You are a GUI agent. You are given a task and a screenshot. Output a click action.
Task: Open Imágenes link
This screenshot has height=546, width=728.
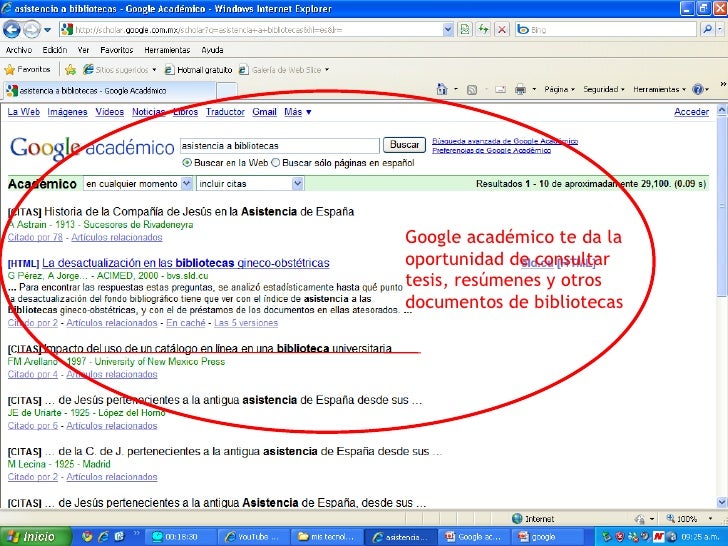point(67,112)
